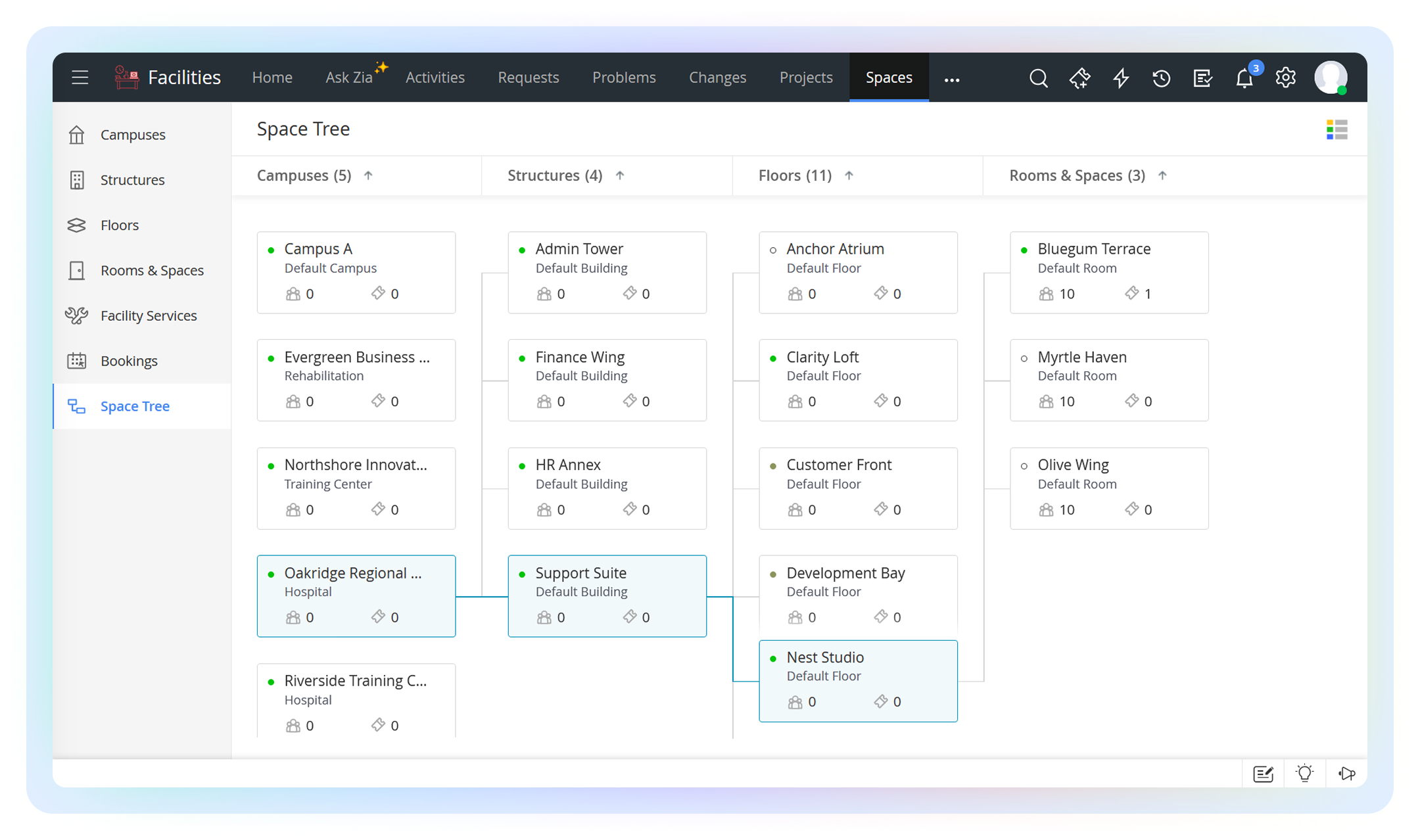
Task: Expand the overflow menu in the navigation bar
Action: click(952, 79)
